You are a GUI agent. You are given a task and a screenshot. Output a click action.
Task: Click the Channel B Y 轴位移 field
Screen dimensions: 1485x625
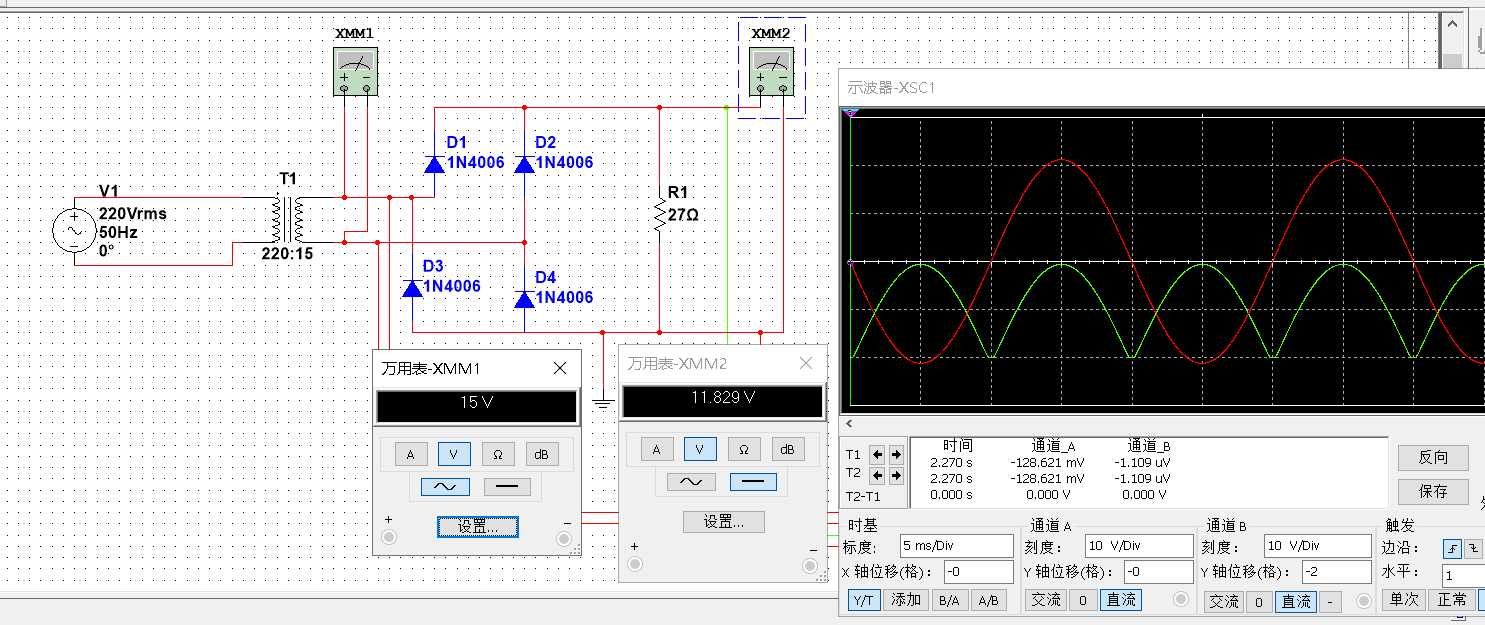1336,572
